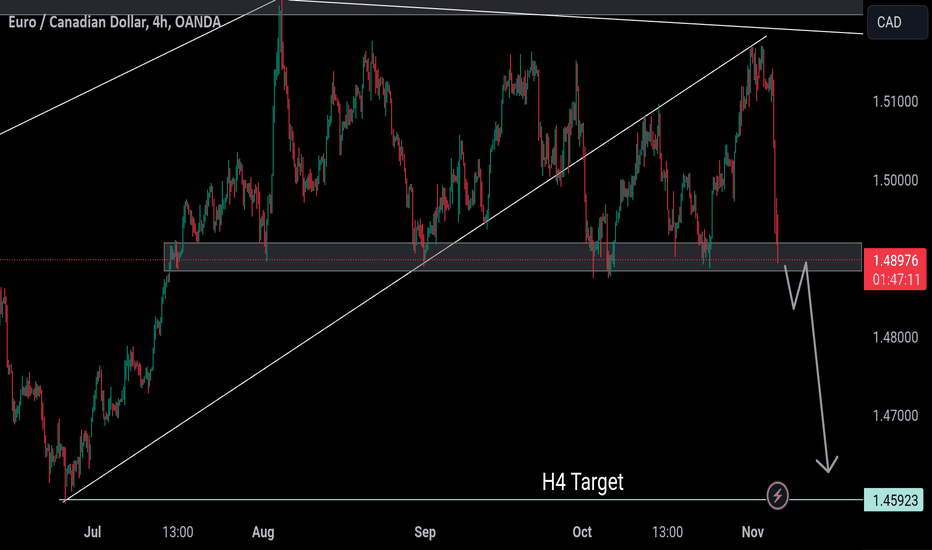This screenshot has height=550, width=932.
Task: Click the candle countdown timer 01:47:11
Action: (896, 279)
